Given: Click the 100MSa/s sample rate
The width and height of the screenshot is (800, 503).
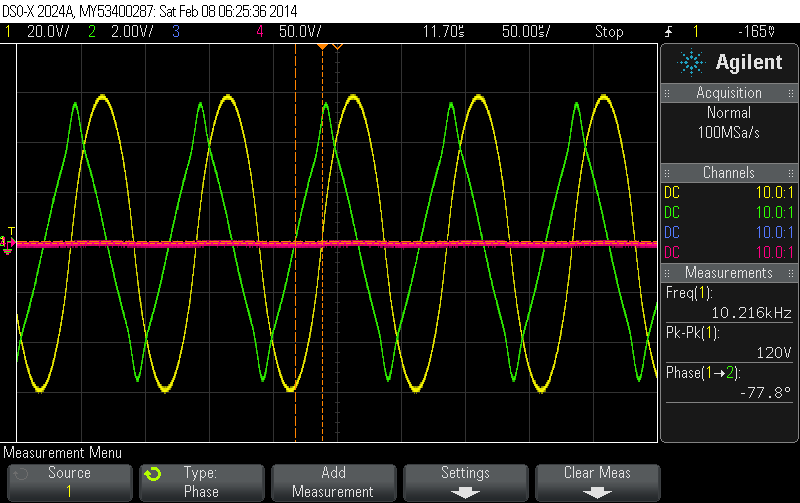Looking at the screenshot, I should tap(729, 133).
